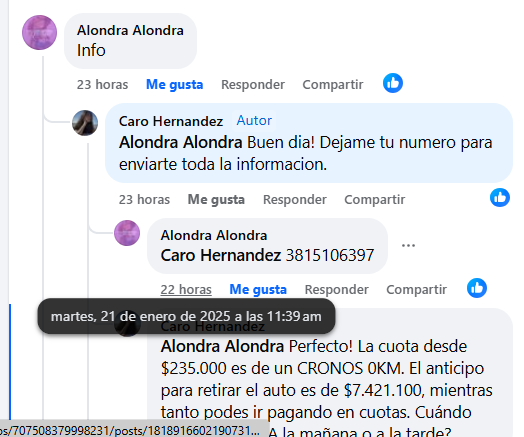Screen dimensions: 524x437
Task: Open the 22 horas timestamp link
Action: 186,289
